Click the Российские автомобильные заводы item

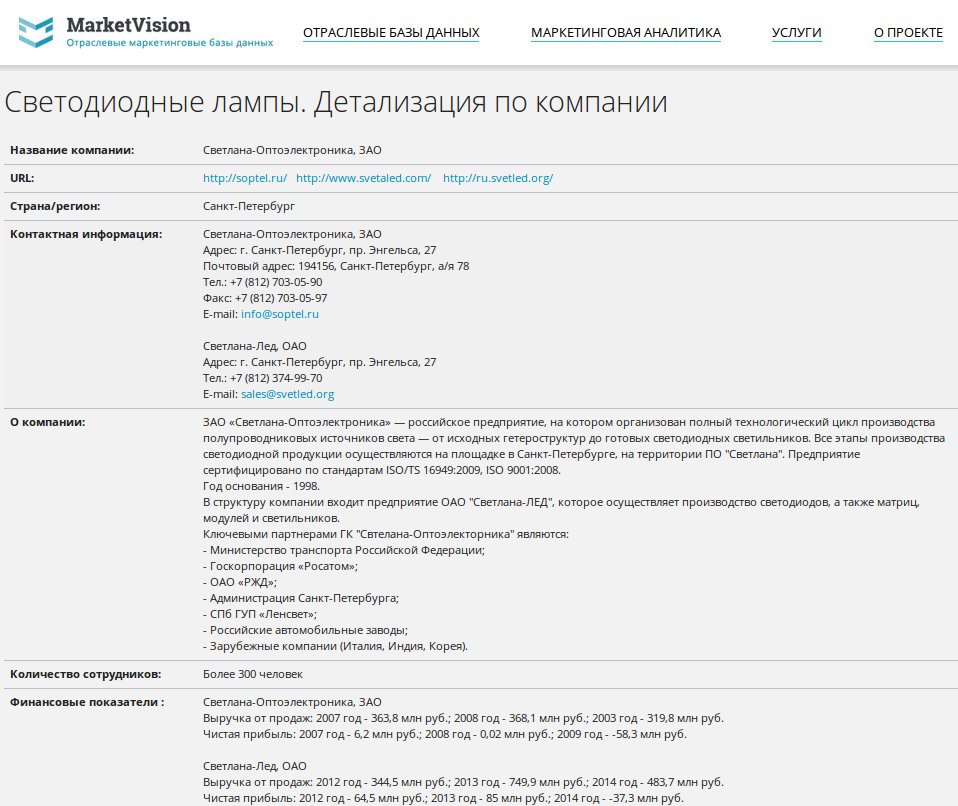[305, 630]
